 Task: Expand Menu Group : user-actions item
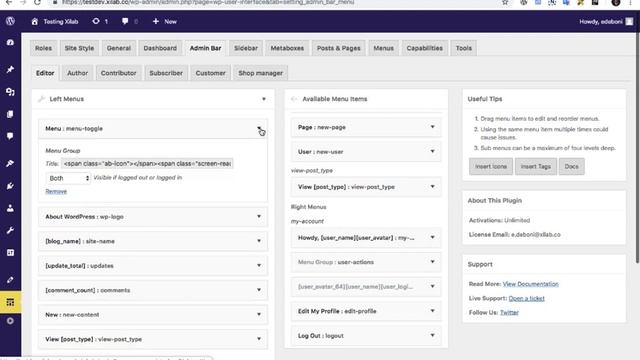432,262
